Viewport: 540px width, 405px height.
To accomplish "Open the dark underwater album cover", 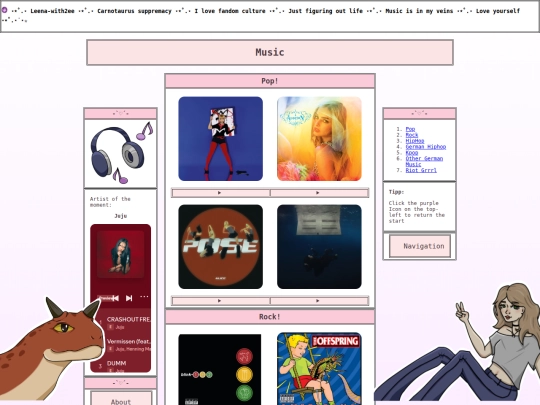I will click(319, 247).
